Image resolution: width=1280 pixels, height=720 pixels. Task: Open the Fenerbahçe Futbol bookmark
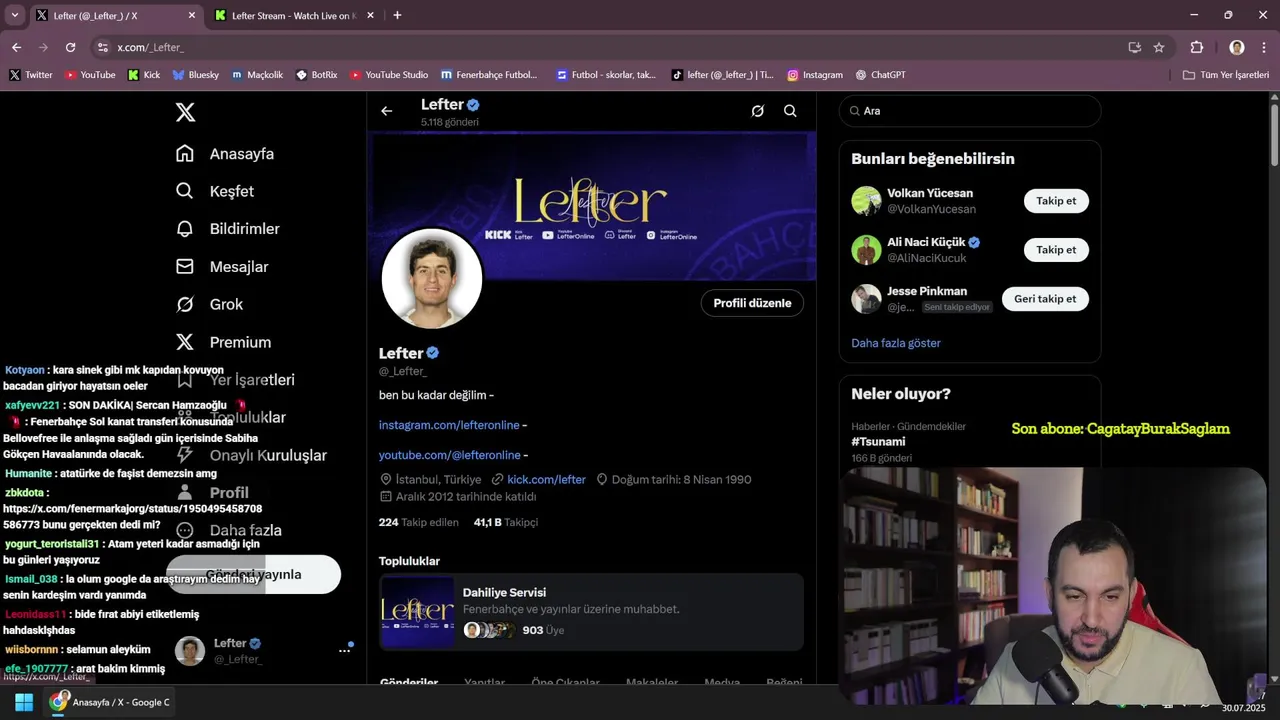tap(489, 75)
